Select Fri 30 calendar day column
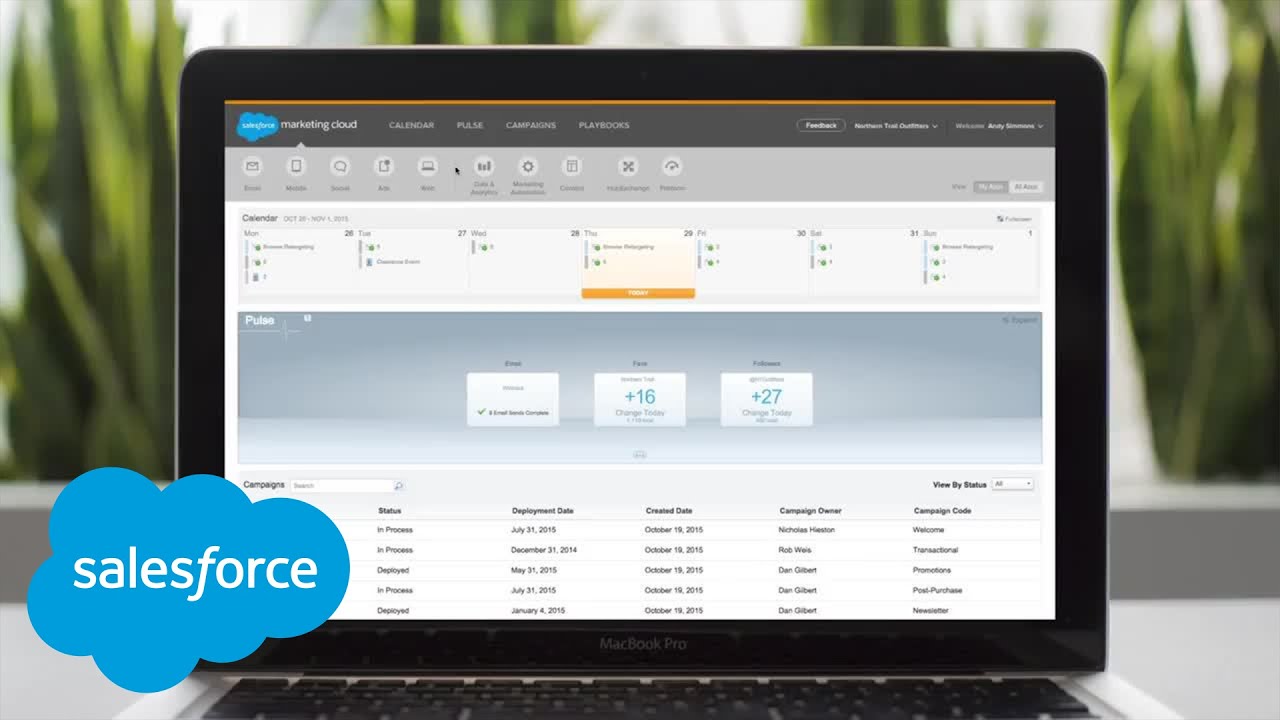 752,262
